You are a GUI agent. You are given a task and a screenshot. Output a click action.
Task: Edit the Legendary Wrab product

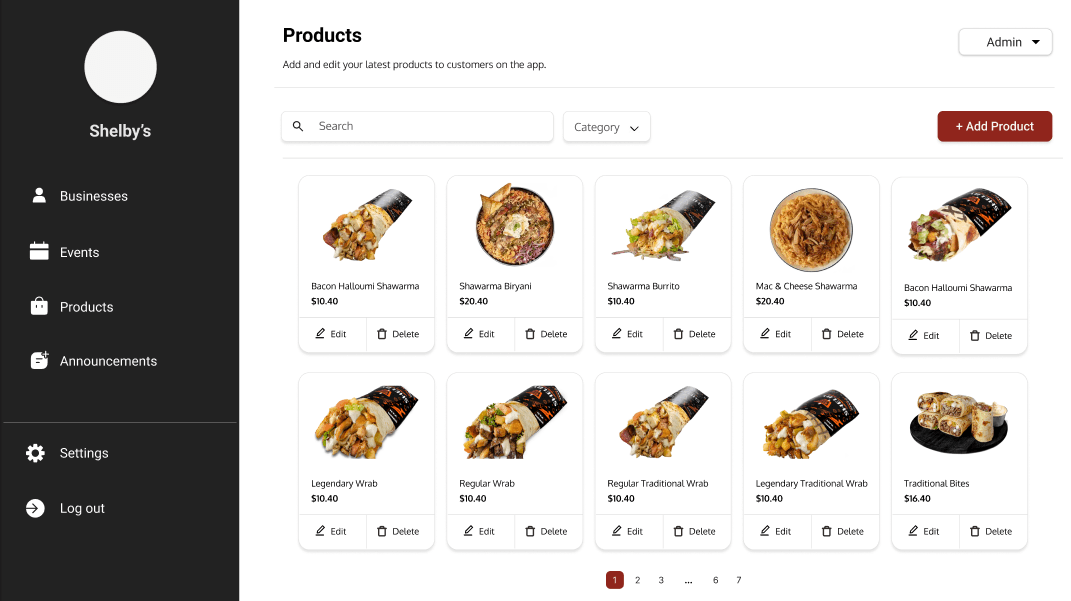[x=332, y=531]
